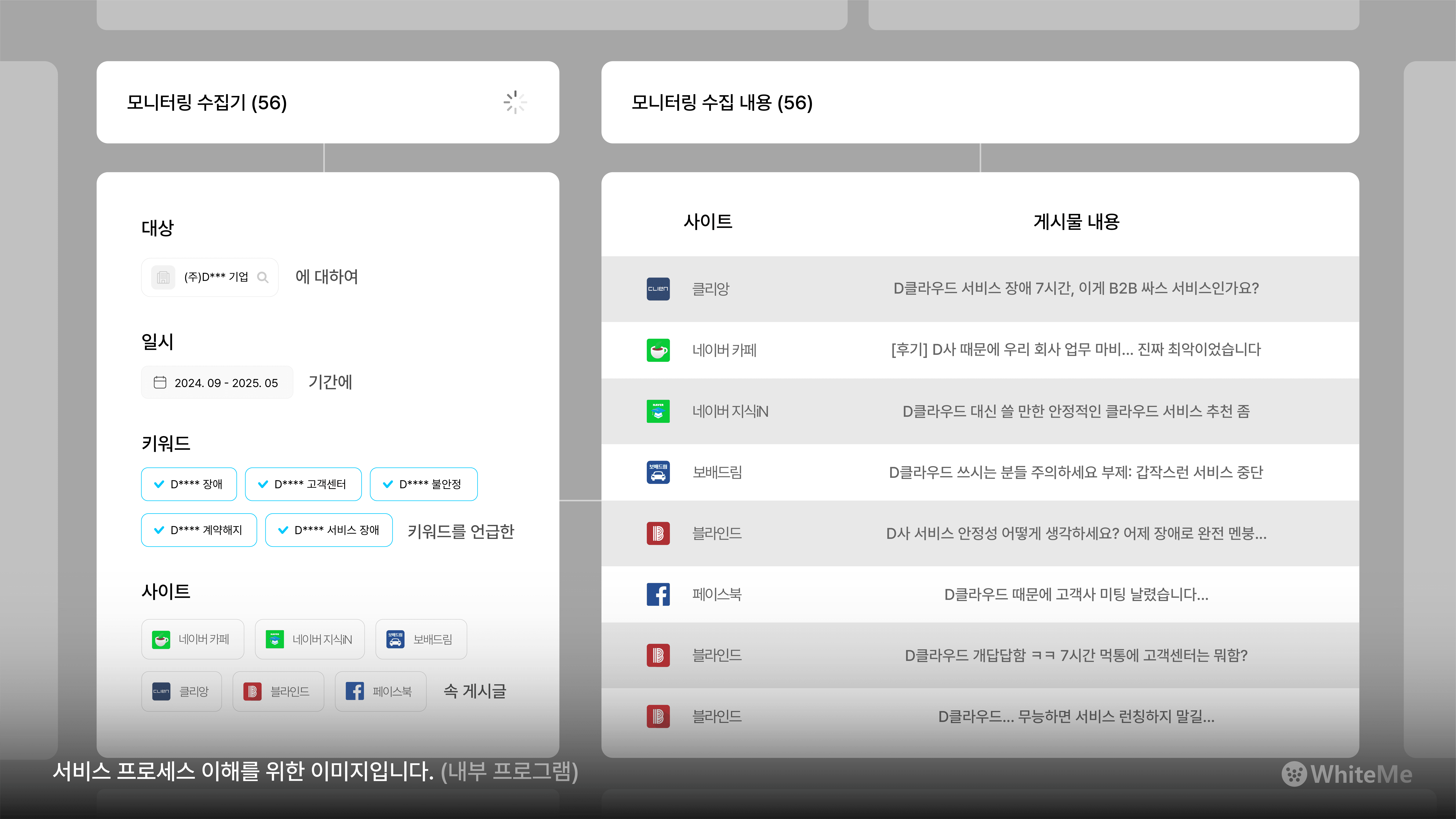Click the 블라인드 site name beside the 런칭하지 말길 post
1456x819 pixels.
tap(717, 717)
